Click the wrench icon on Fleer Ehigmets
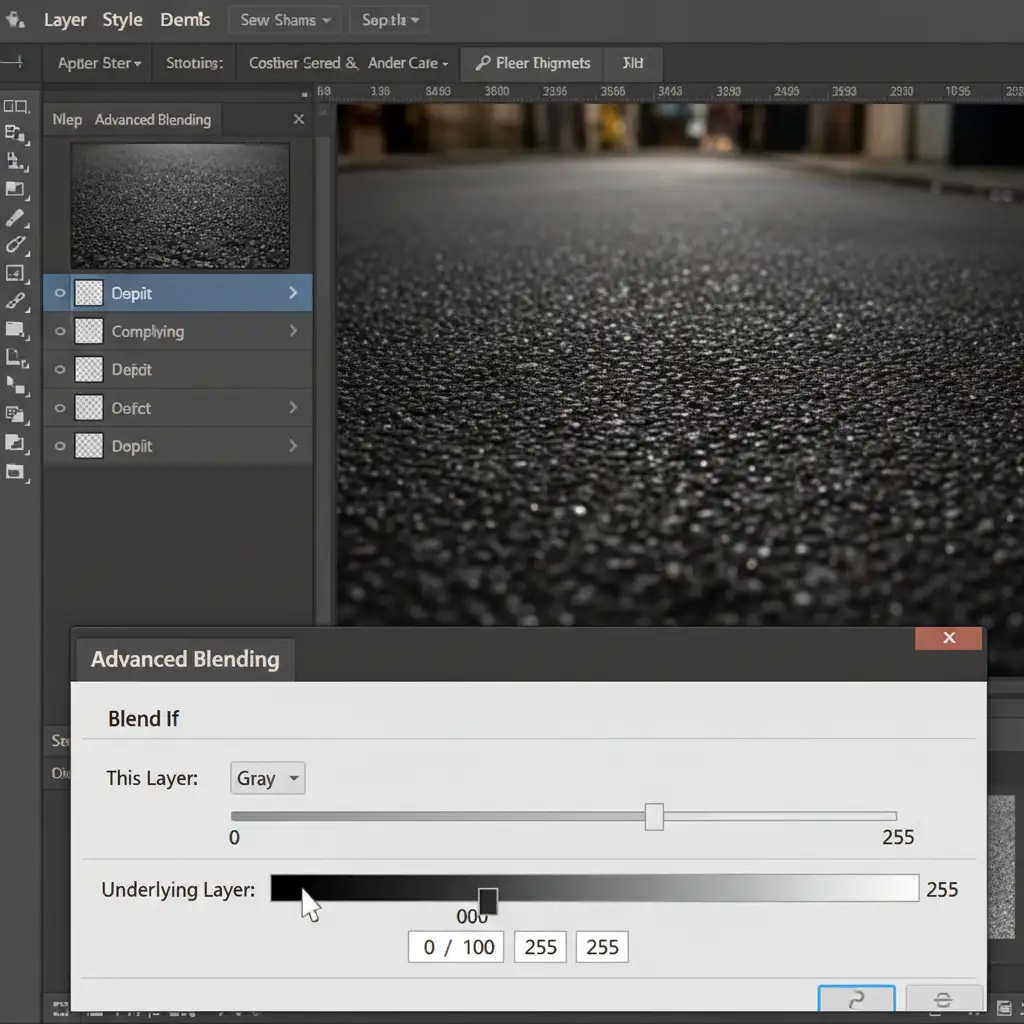The height and width of the screenshot is (1024, 1024). coord(483,63)
